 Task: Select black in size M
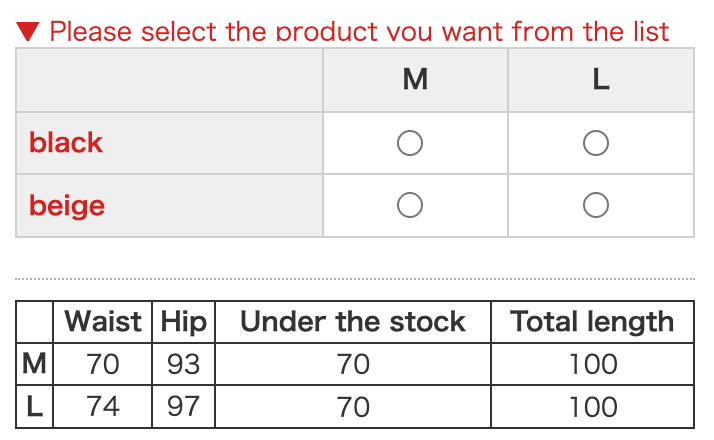click(410, 144)
